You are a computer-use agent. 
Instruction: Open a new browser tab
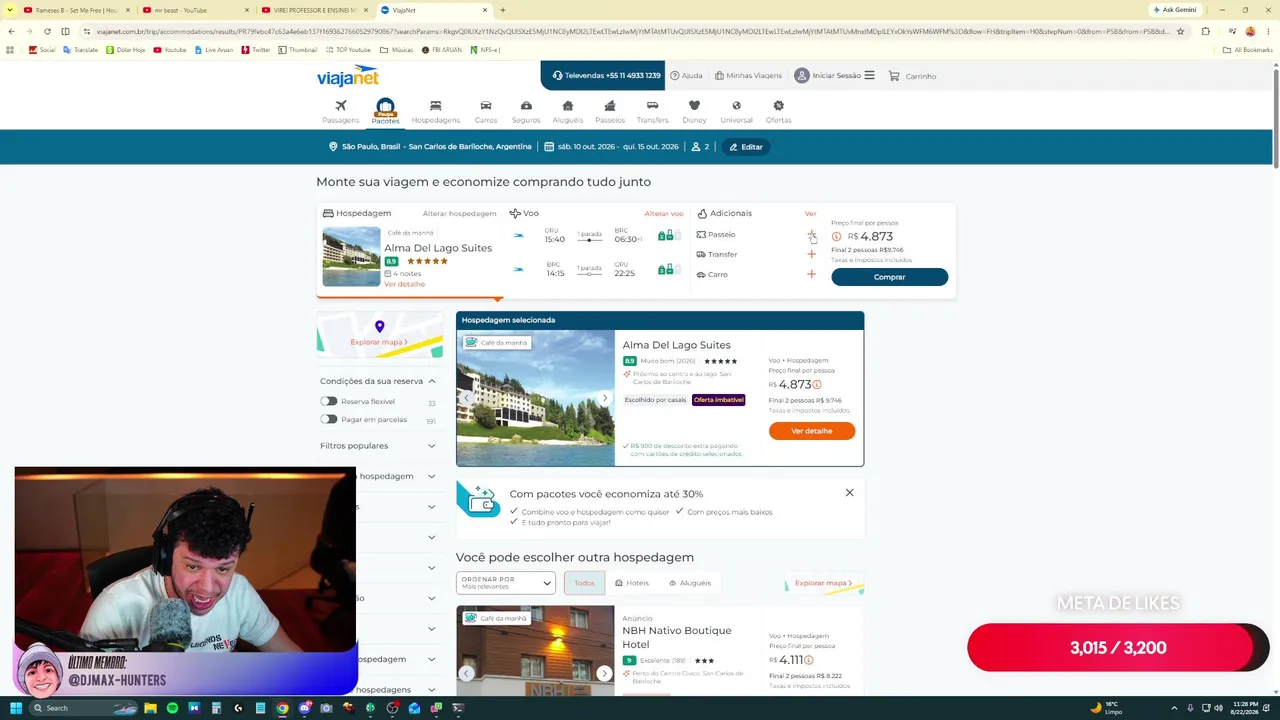point(502,10)
